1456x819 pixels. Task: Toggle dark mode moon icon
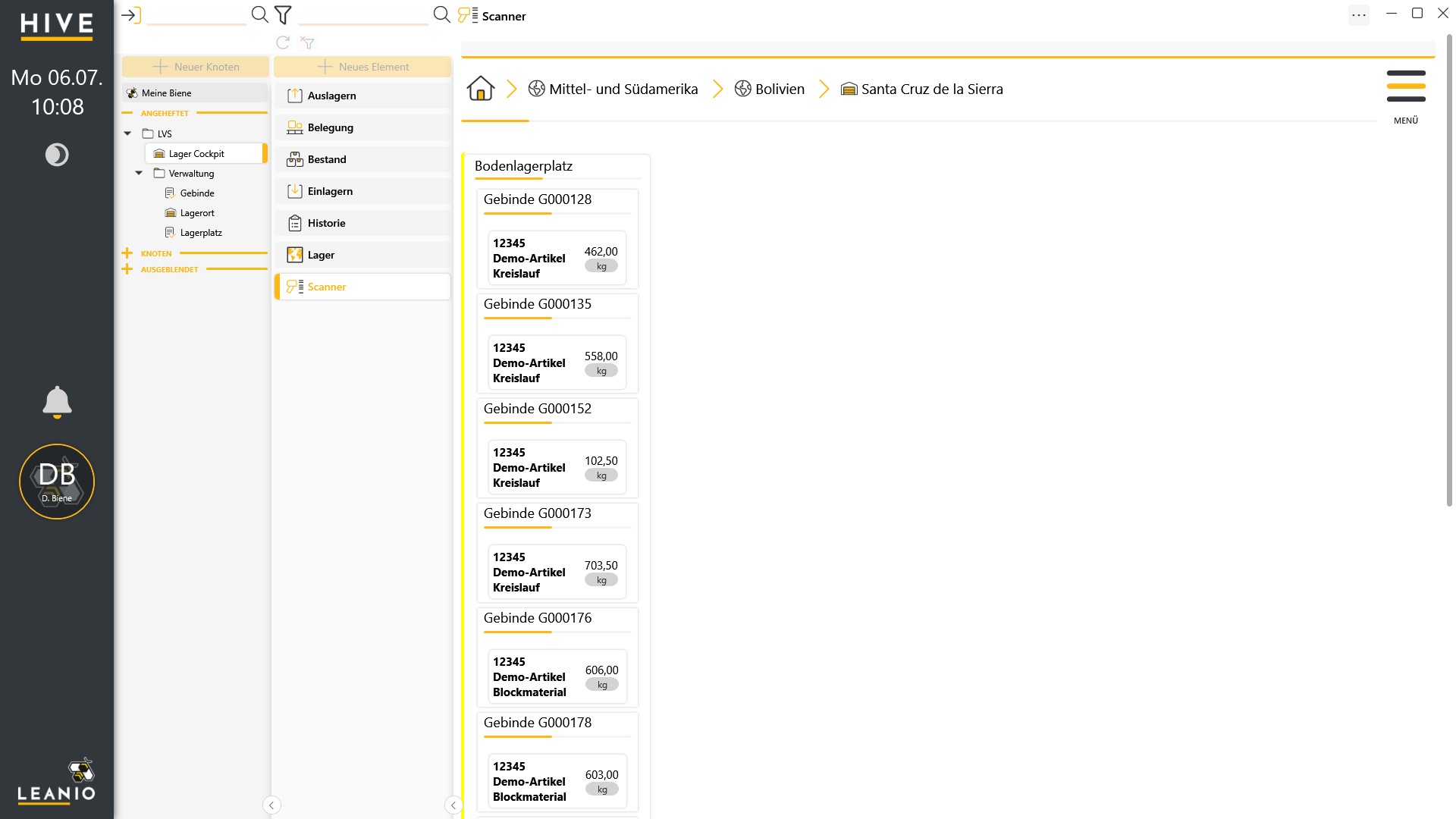coord(57,155)
